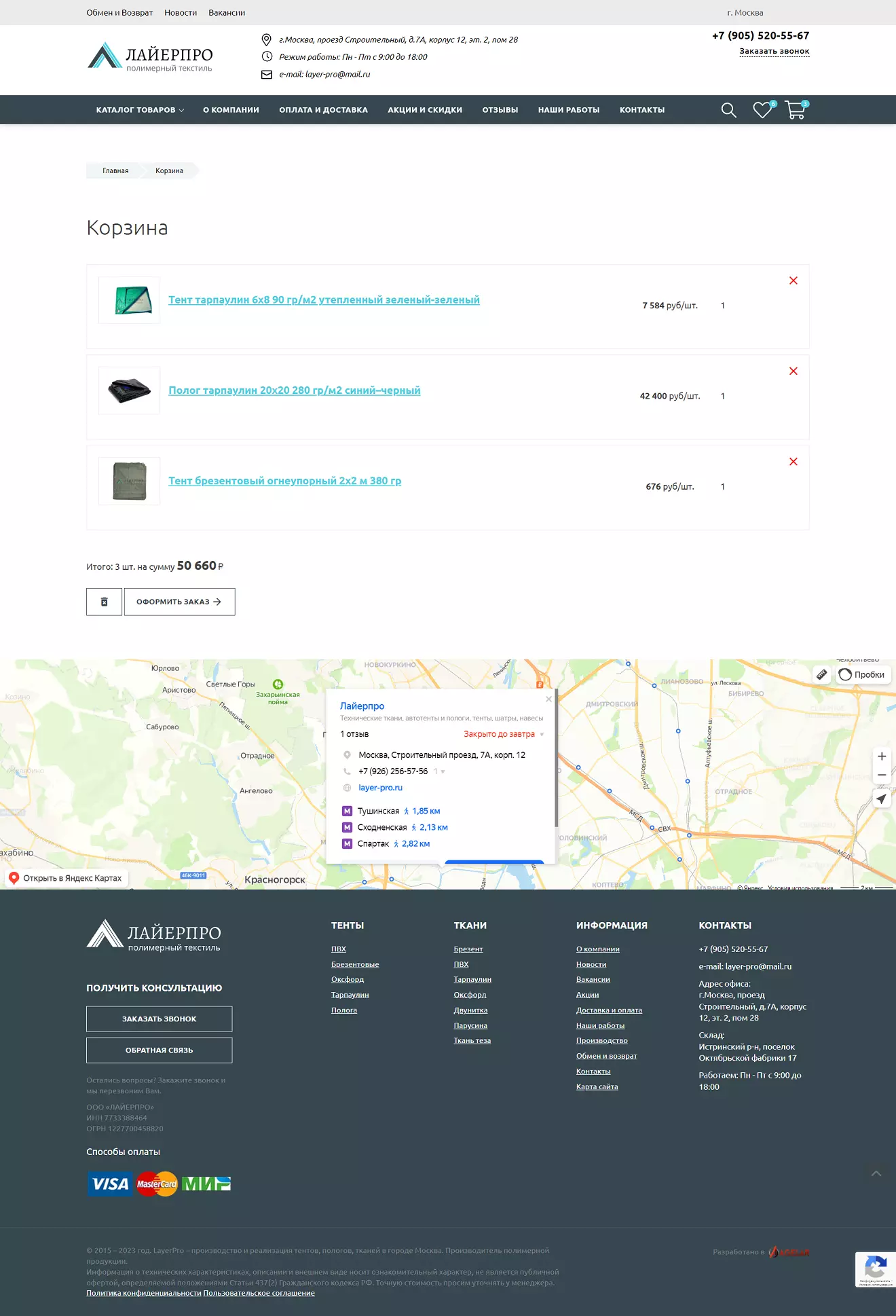Remove the green tarpaulin tent item
Screen dimensions: 896x1316
point(793,280)
